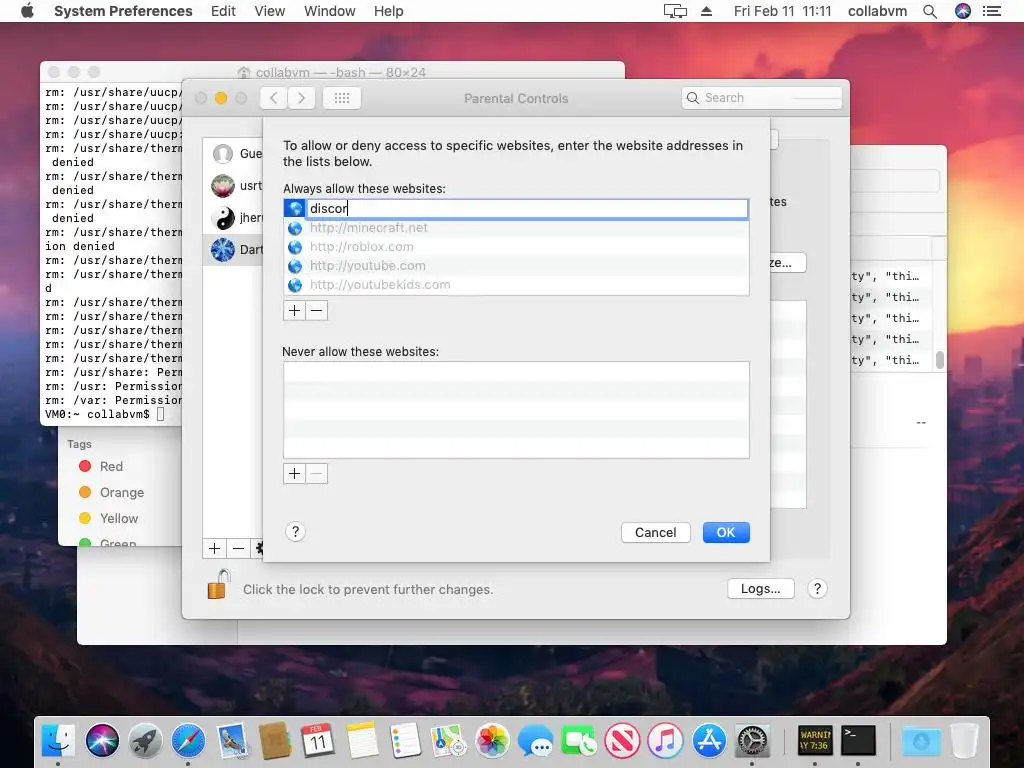
Task: Open Notification Center list icon
Action: point(992,11)
